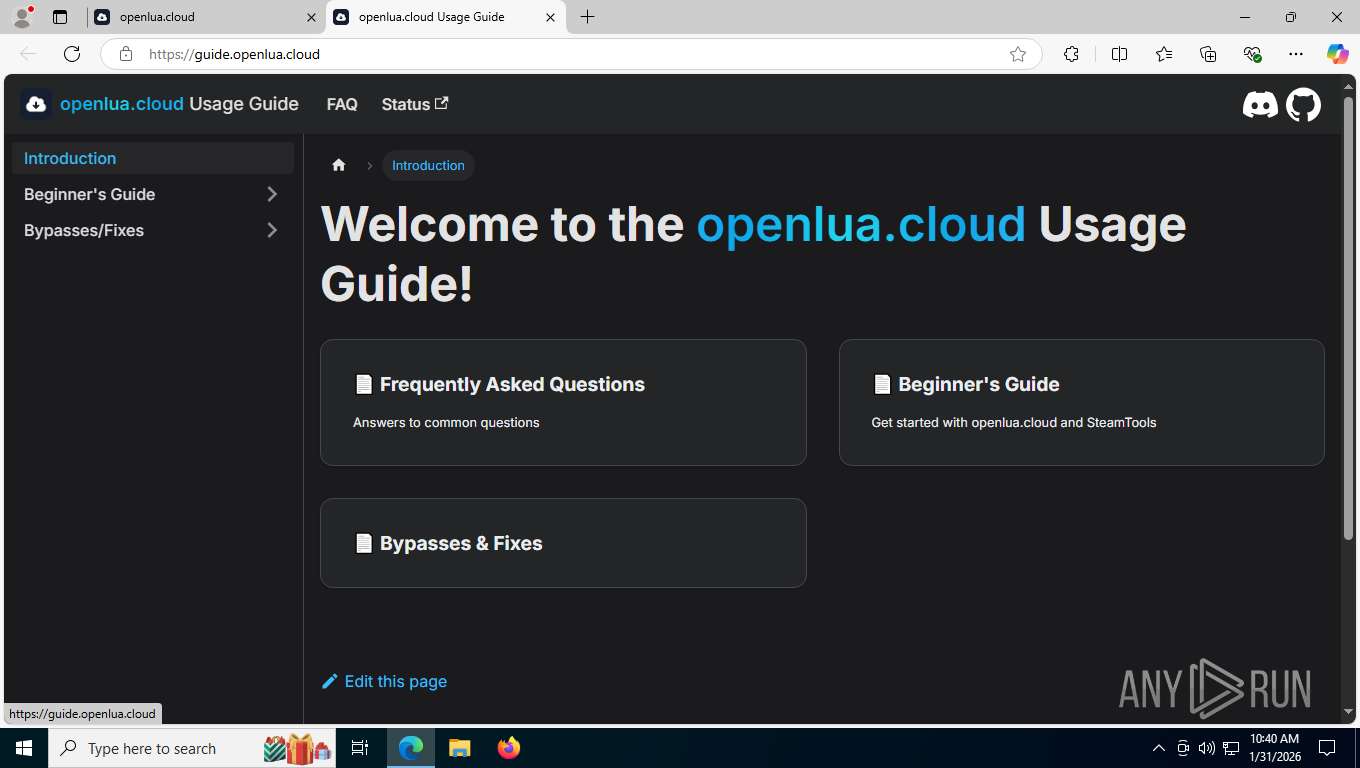This screenshot has width=1360, height=768.
Task: Click the browser back arrow
Action: tap(28, 54)
